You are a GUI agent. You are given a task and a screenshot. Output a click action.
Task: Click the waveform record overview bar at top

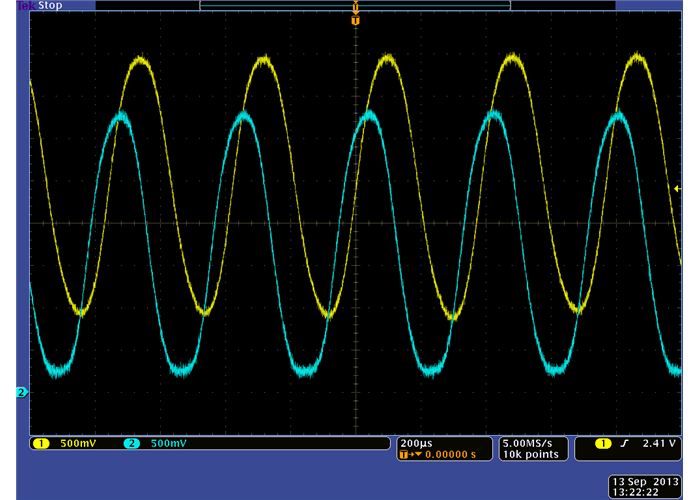pyautogui.click(x=355, y=5)
